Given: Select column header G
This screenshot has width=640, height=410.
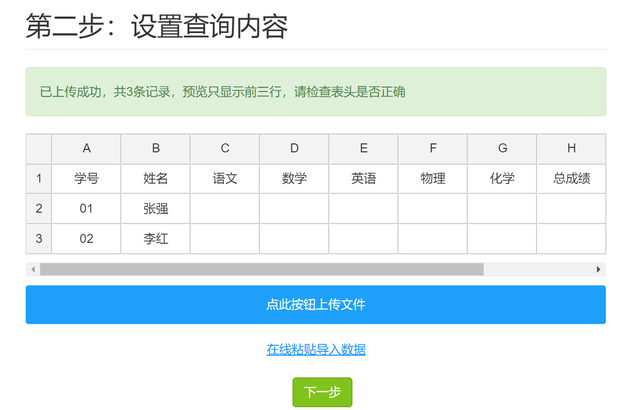Looking at the screenshot, I should pos(502,148).
